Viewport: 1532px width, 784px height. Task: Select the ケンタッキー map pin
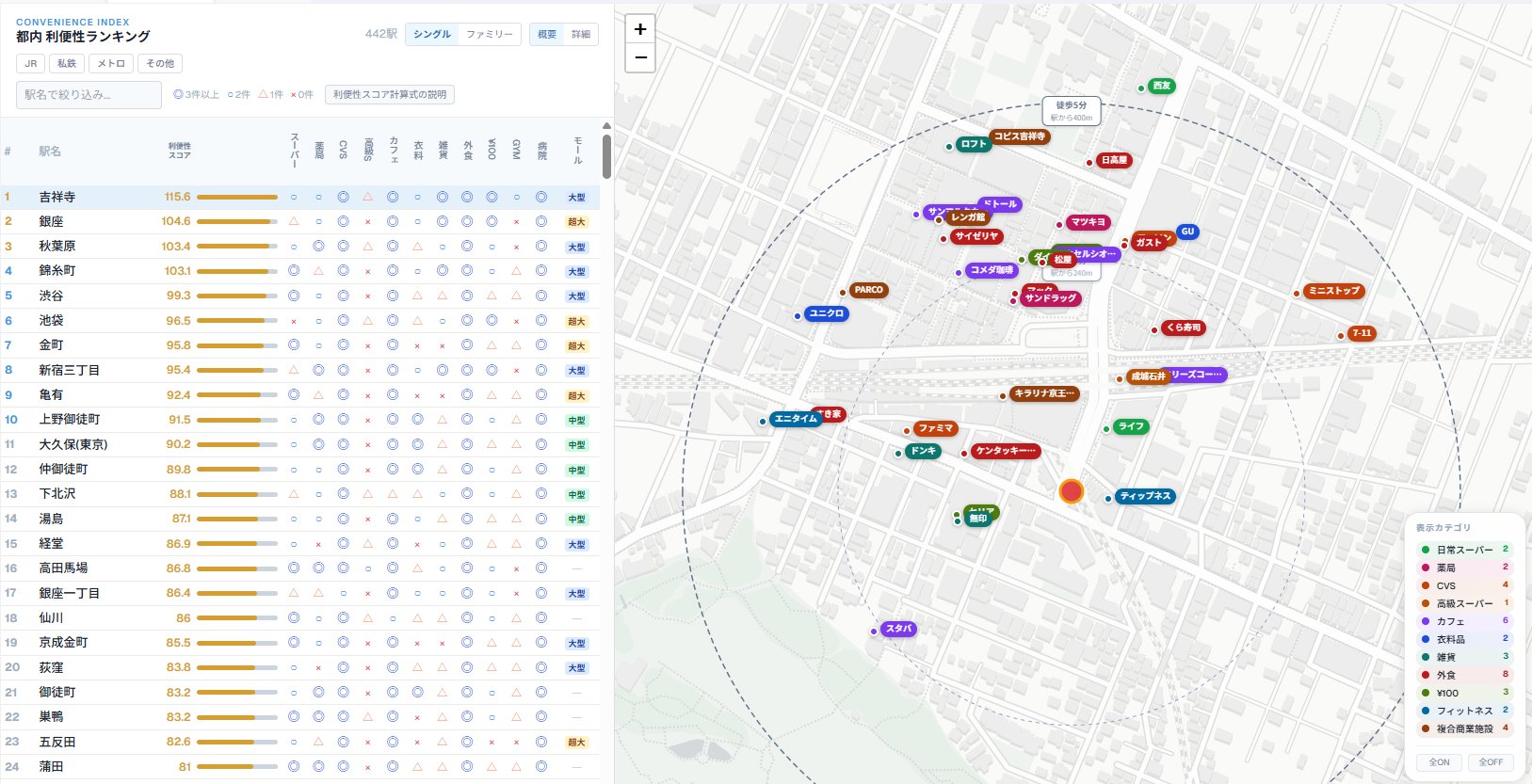(1006, 451)
